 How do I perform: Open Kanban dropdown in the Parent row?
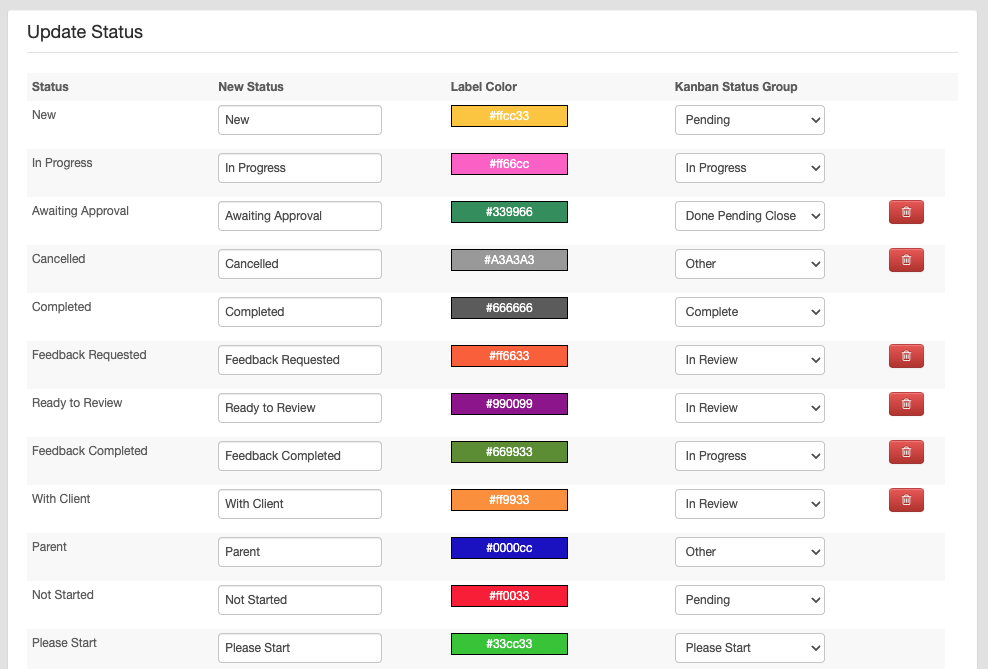click(750, 552)
